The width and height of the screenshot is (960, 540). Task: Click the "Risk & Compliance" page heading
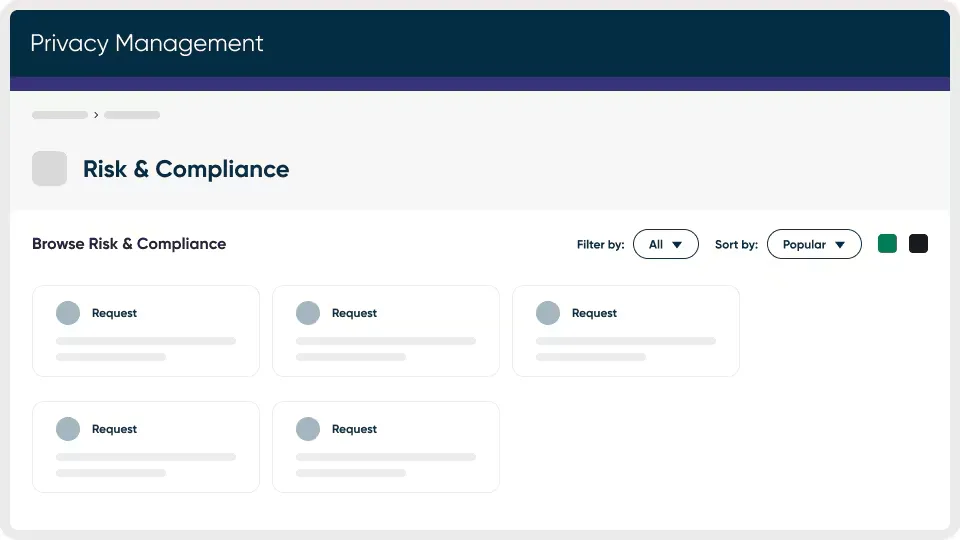tap(186, 169)
